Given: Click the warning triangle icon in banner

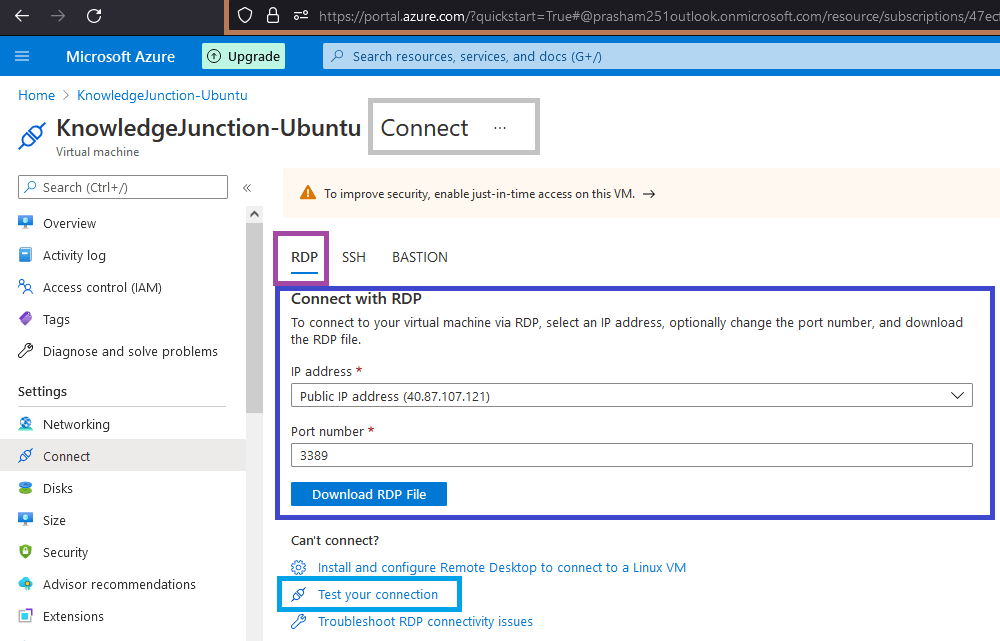Looking at the screenshot, I should (x=308, y=193).
